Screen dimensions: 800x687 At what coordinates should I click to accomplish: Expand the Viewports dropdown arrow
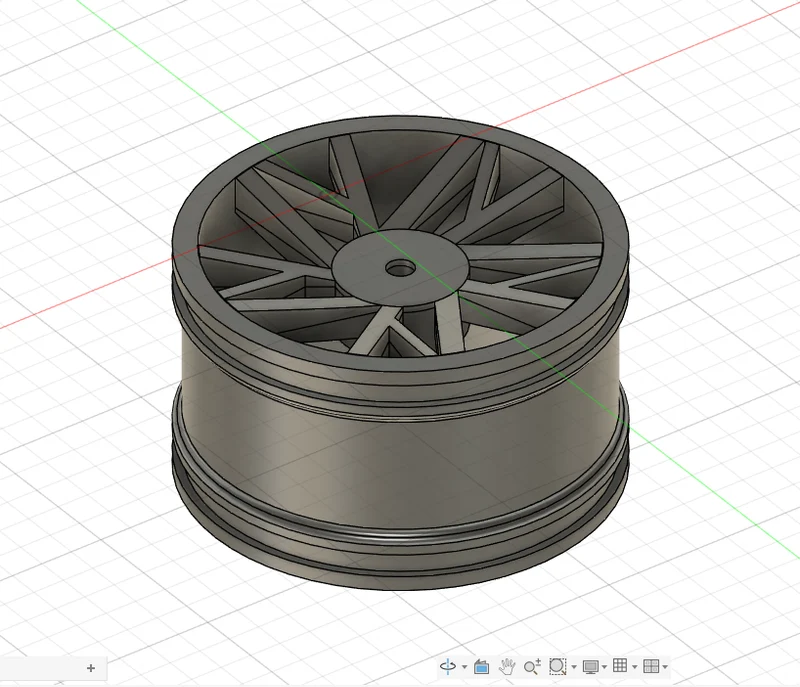point(665,667)
